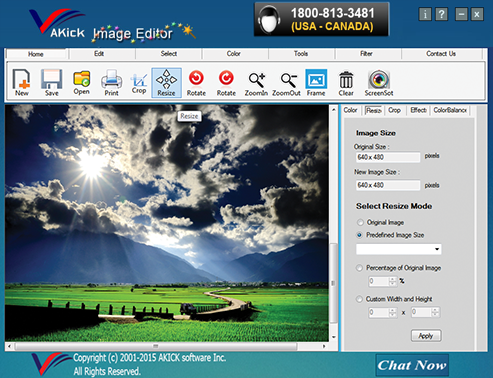Click the Chat Now button
This screenshot has height=378, width=493.
[412, 365]
